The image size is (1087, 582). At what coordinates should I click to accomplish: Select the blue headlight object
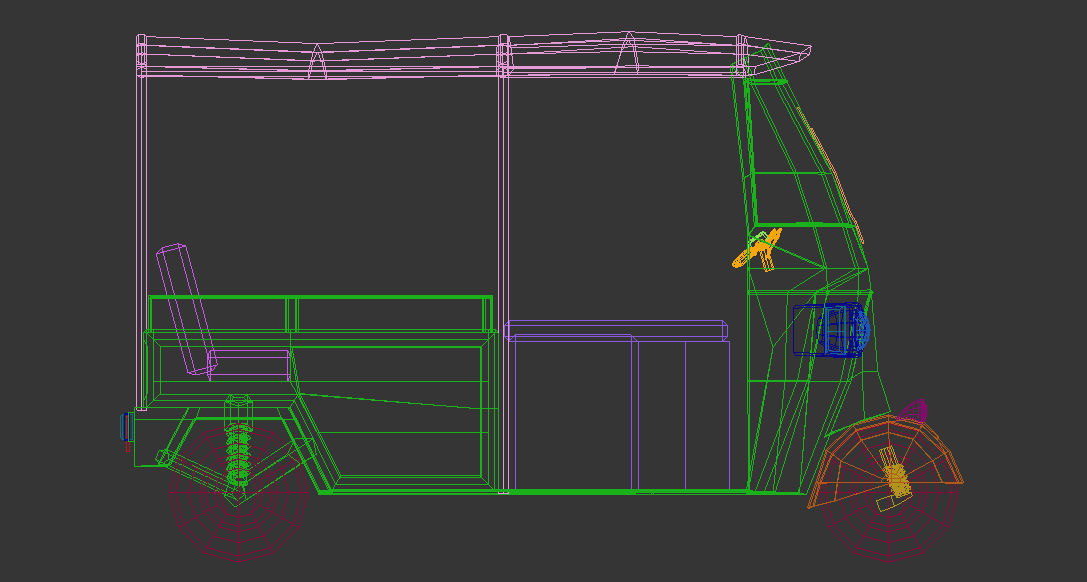coord(832,330)
